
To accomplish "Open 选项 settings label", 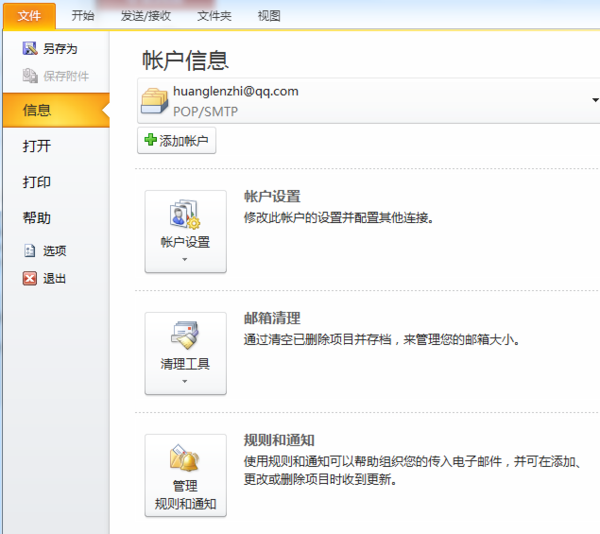I will tap(55, 251).
